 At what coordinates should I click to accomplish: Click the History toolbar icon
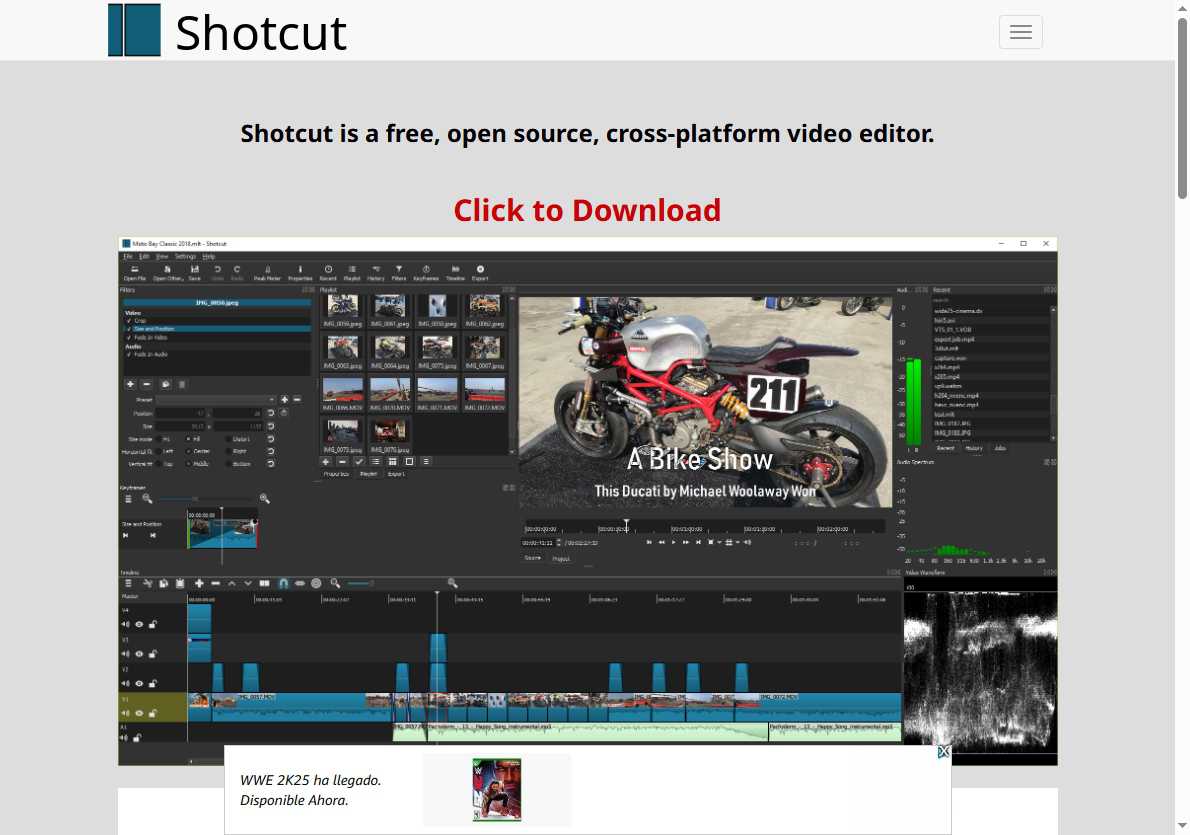376,273
